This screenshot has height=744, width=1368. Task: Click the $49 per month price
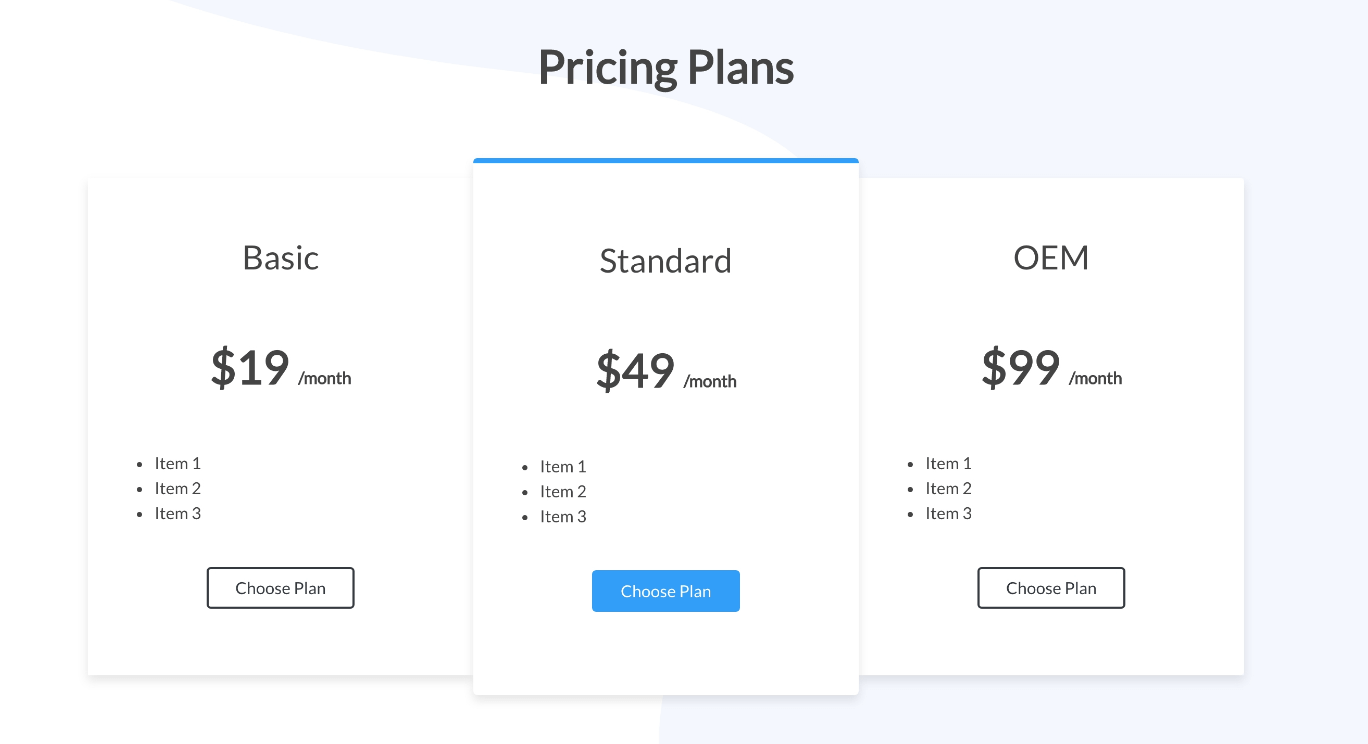pyautogui.click(x=665, y=373)
